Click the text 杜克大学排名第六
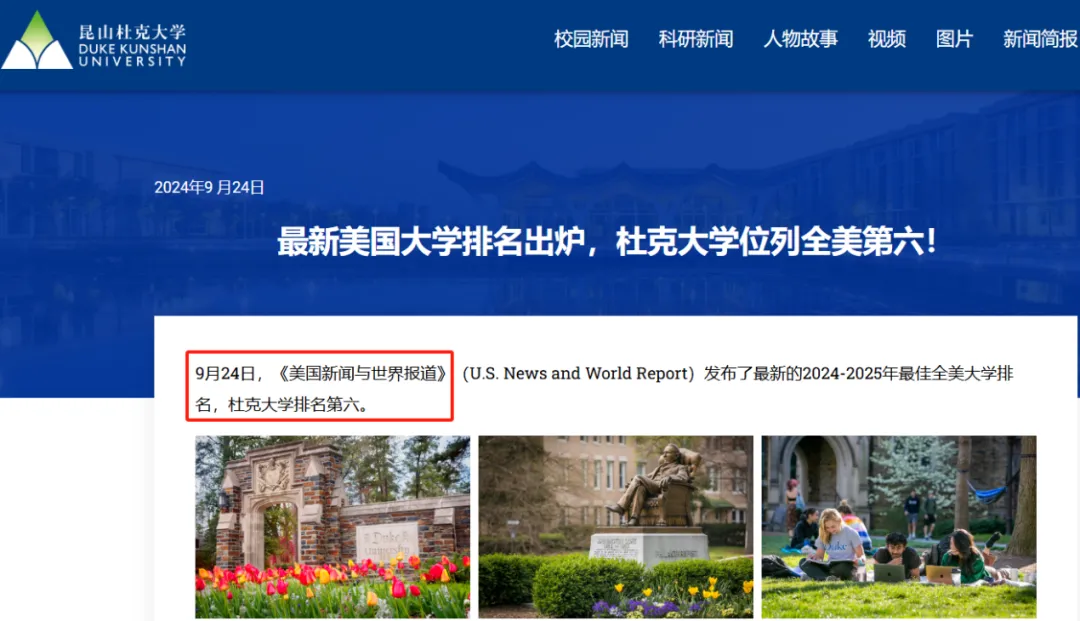 pyautogui.click(x=294, y=404)
